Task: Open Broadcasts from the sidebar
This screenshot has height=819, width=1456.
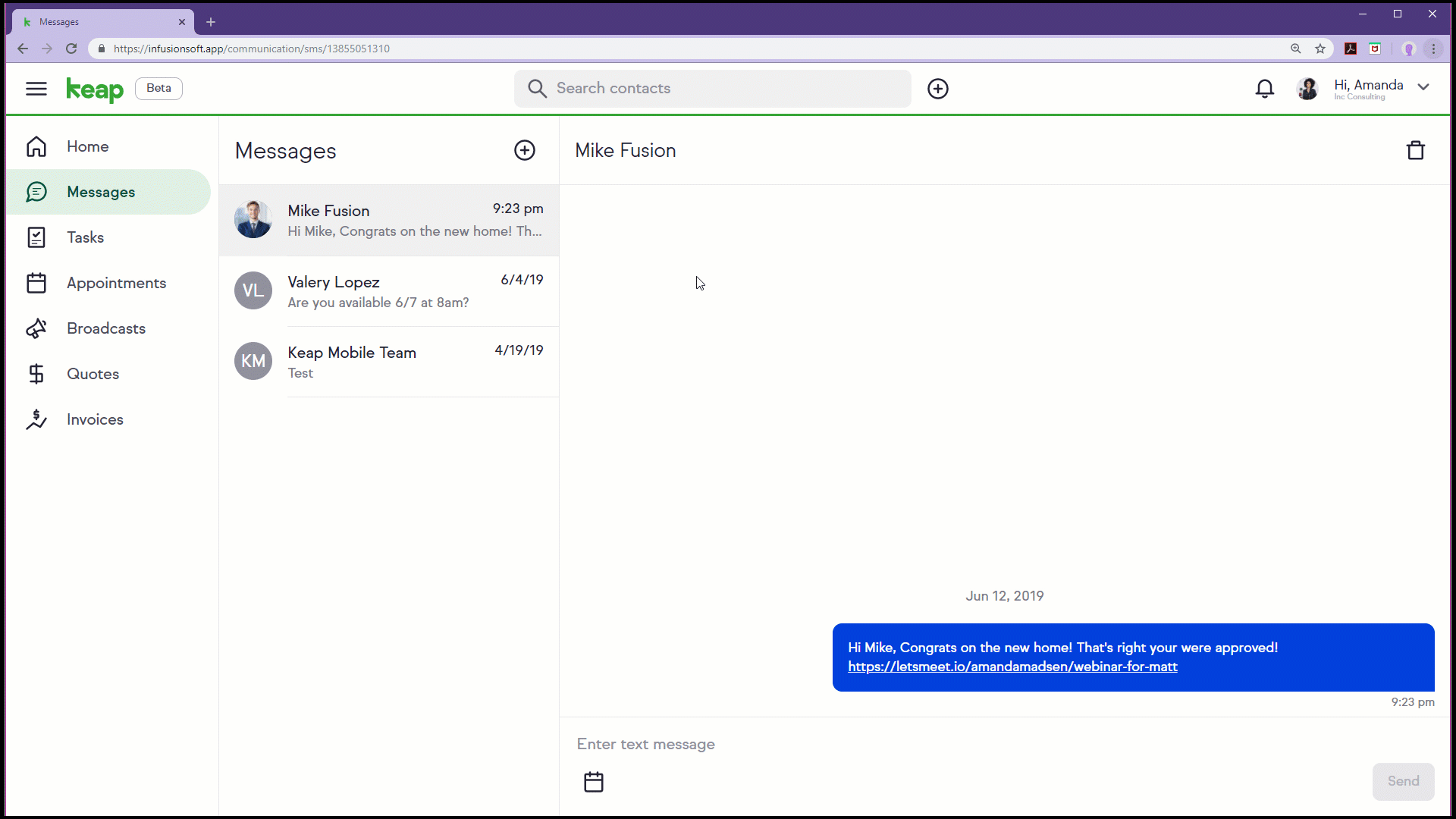Action: tap(105, 328)
